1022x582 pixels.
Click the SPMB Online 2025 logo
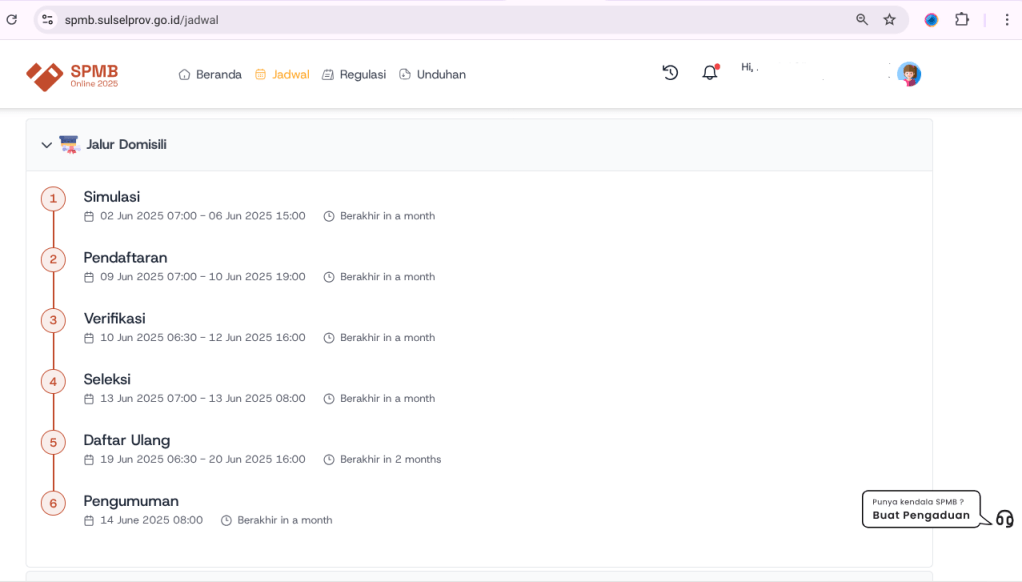72,75
